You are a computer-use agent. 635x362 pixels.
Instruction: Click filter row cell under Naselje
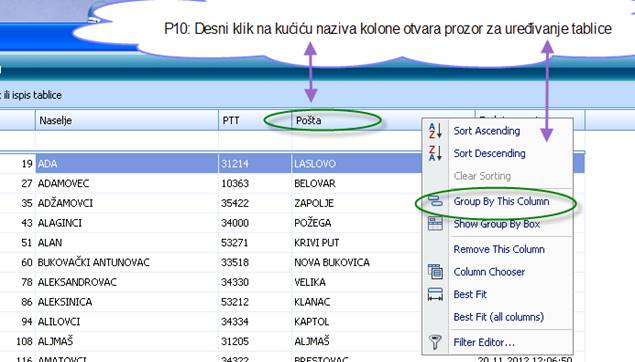(127, 141)
